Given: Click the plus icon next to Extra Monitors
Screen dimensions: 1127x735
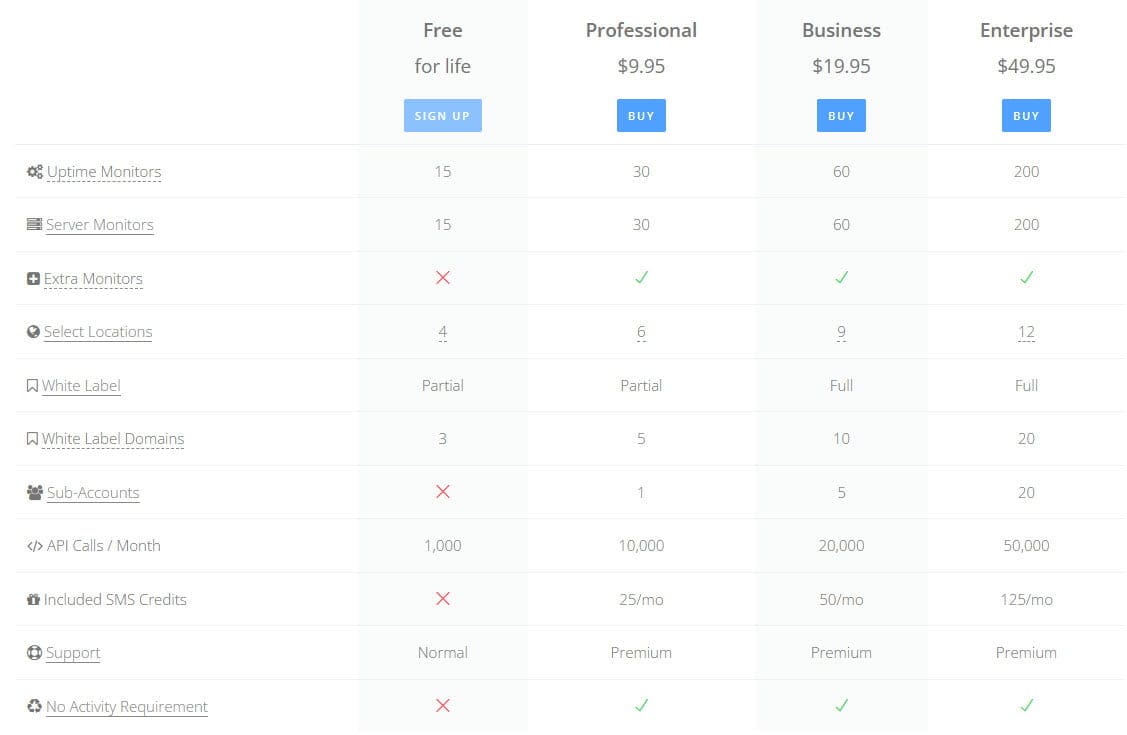Looking at the screenshot, I should (x=32, y=277).
